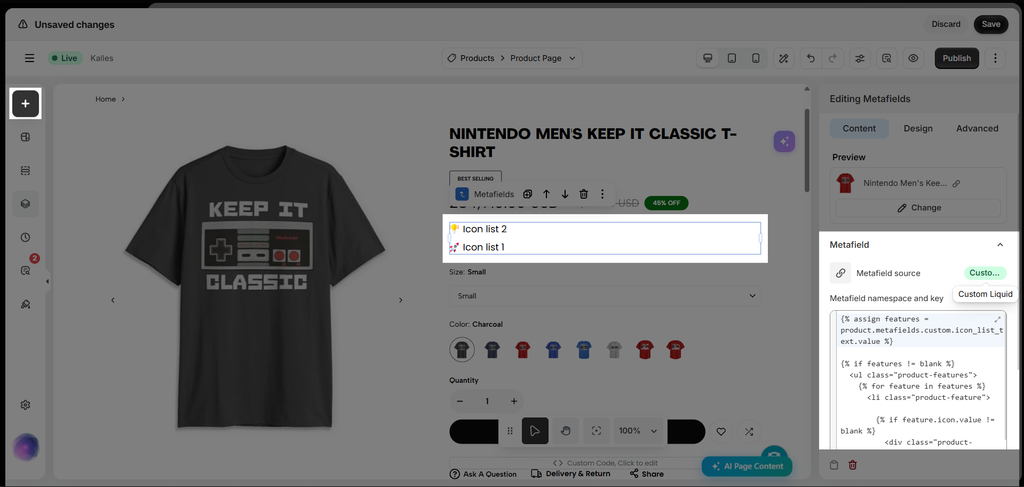Open the sections icon below the plus button
1024x487 pixels.
[x=25, y=137]
